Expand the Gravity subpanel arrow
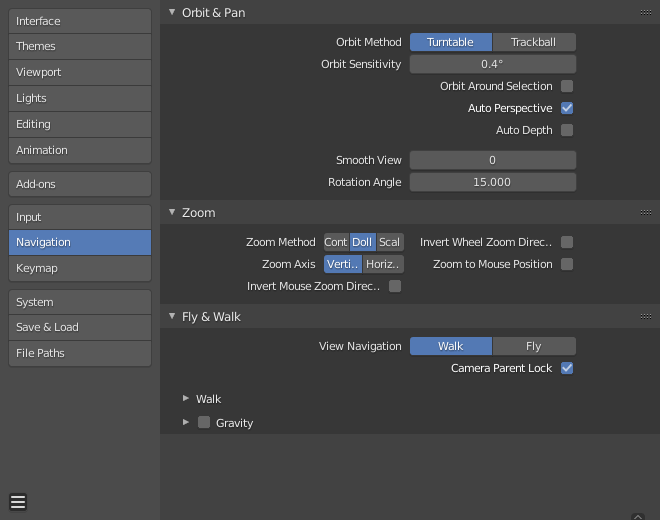This screenshot has height=520, width=660. (186, 422)
